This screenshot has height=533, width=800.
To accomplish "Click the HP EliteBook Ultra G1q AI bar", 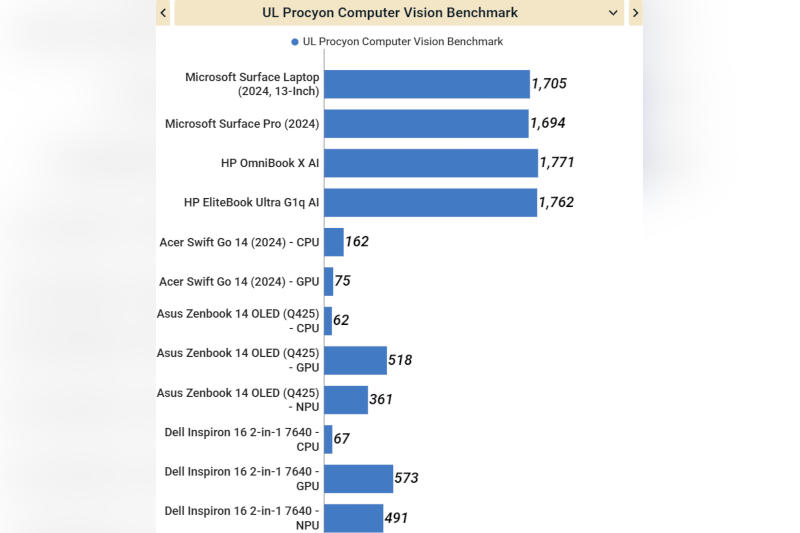I will (430, 202).
